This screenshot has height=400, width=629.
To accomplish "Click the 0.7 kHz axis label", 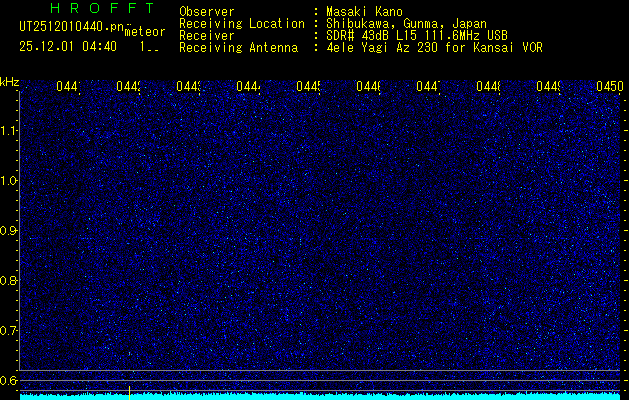I will pyautogui.click(x=9, y=331).
